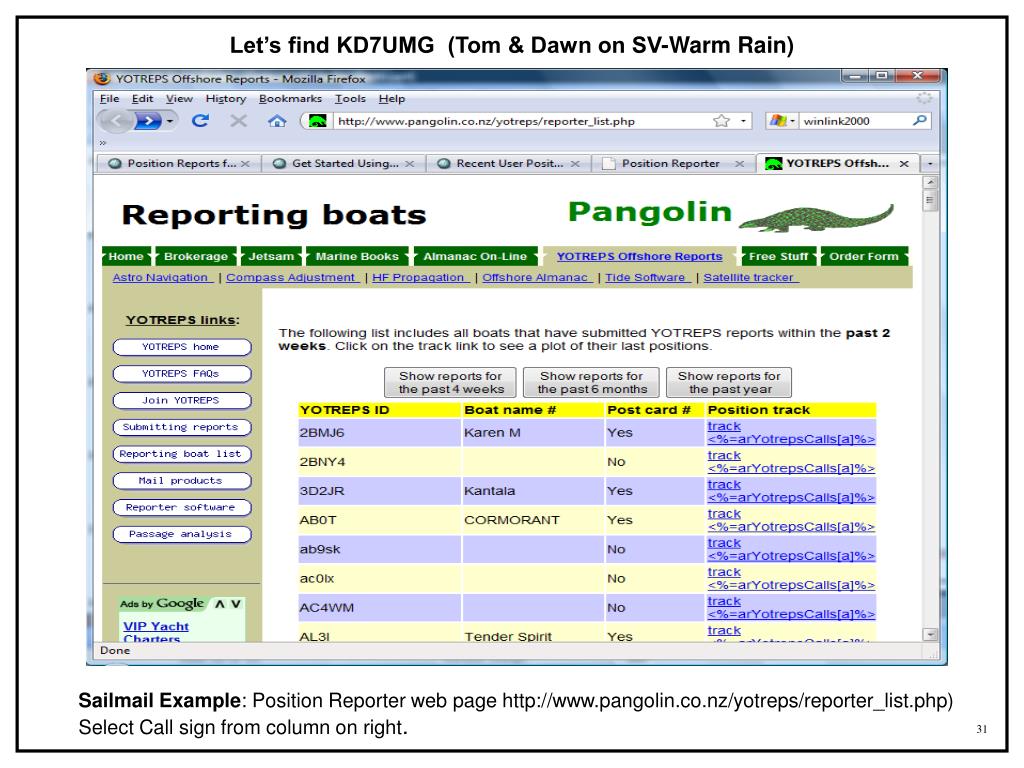
Task: Switch to the Recent User Posit... tab
Action: click(x=508, y=163)
